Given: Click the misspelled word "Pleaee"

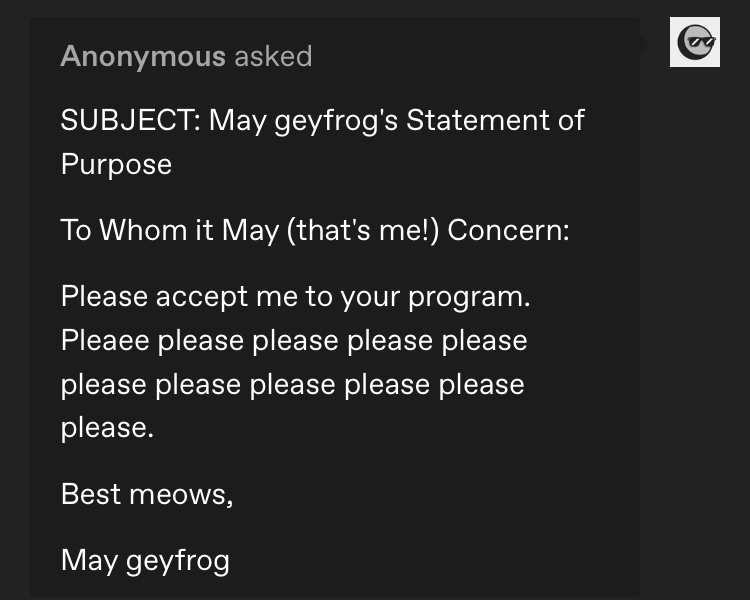Looking at the screenshot, I should coord(104,340).
